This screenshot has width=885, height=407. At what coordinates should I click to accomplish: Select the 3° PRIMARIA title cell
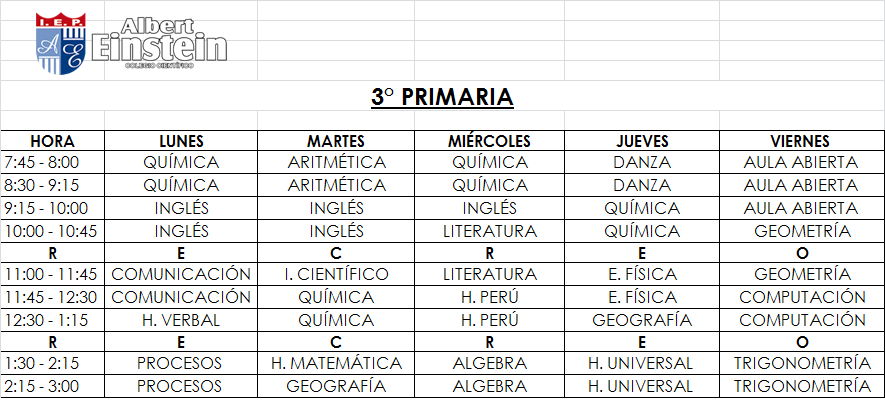tap(442, 97)
